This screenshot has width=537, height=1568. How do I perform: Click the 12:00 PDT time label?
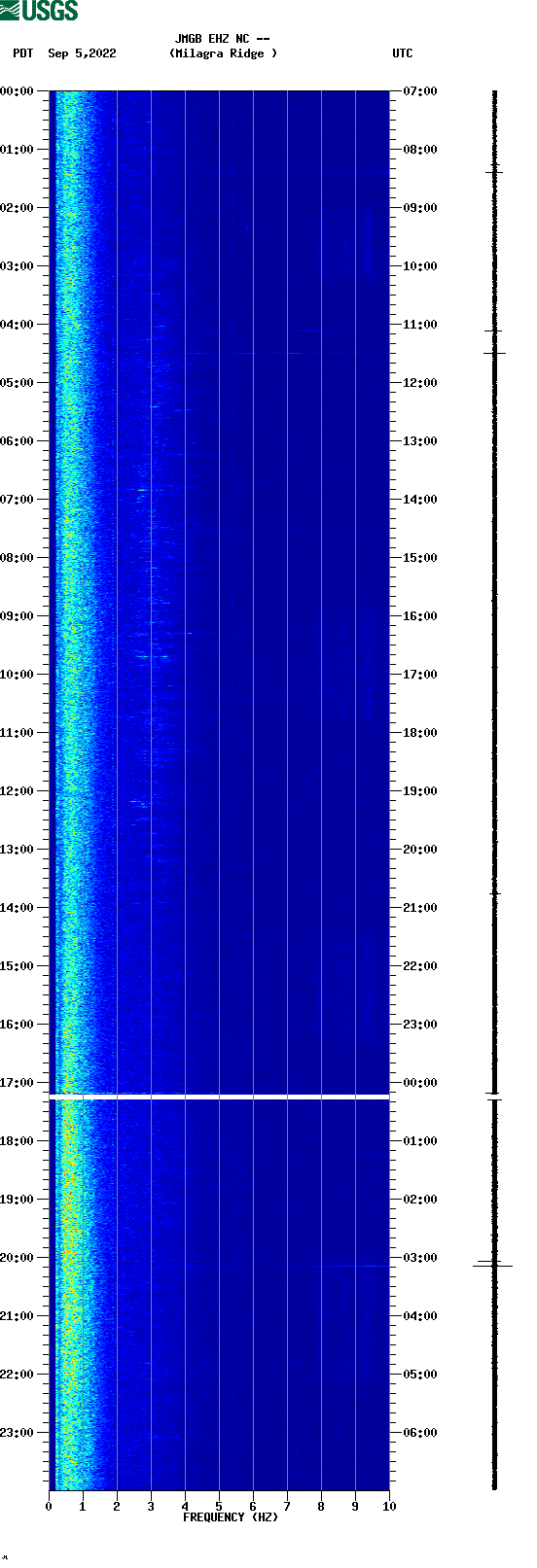point(18,791)
